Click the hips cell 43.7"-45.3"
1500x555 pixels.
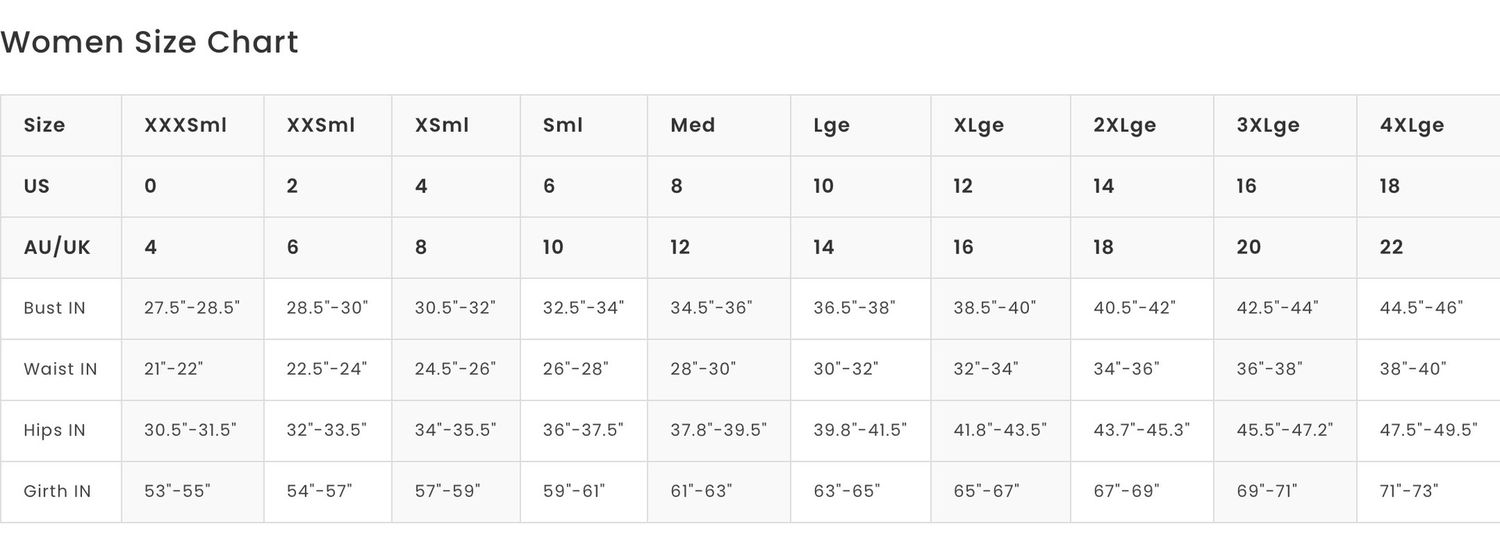pos(1142,430)
